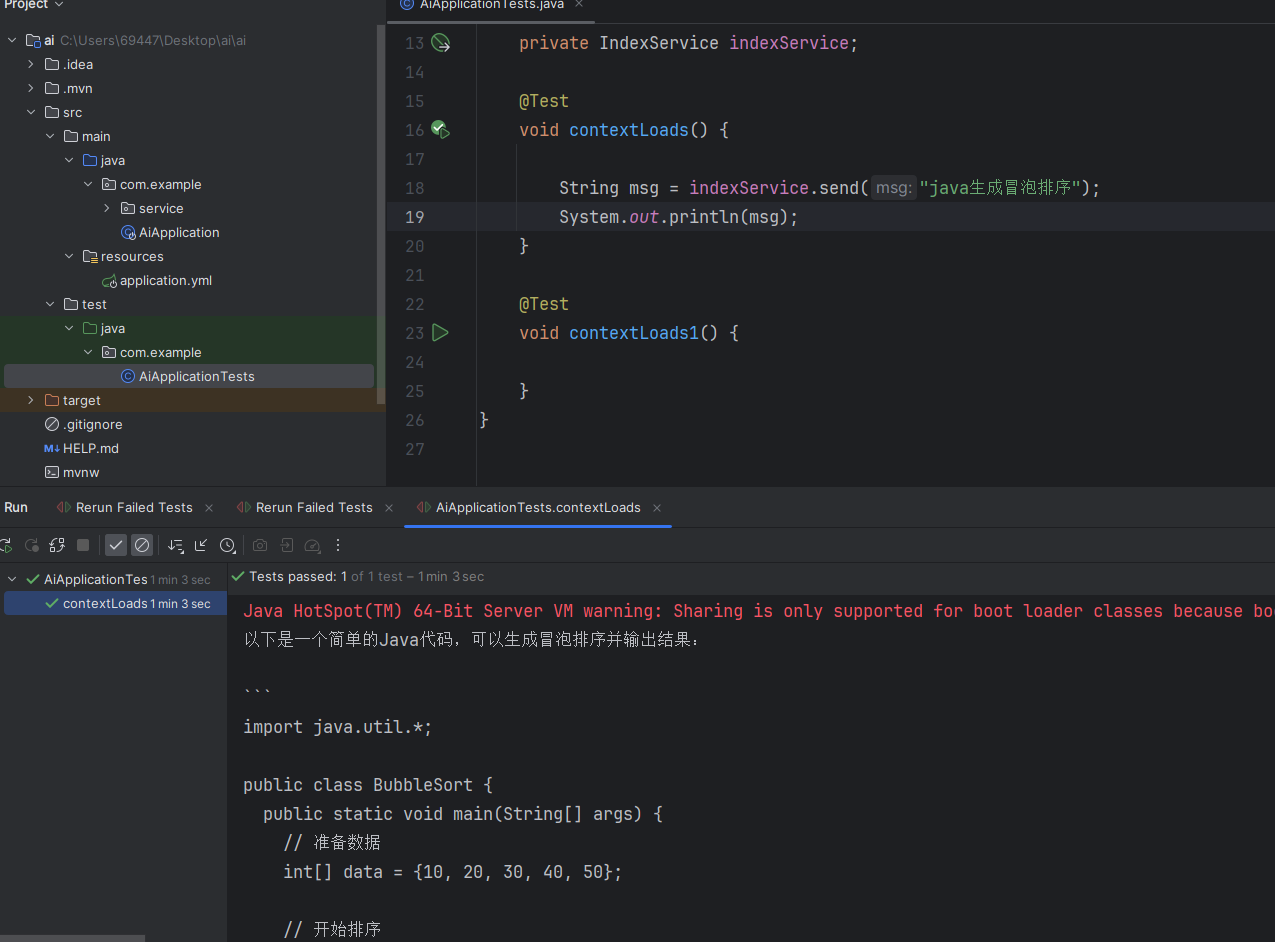The width and height of the screenshot is (1275, 942).
Task: Click the Rerun Failed Tests refresh icon
Action: tap(31, 545)
